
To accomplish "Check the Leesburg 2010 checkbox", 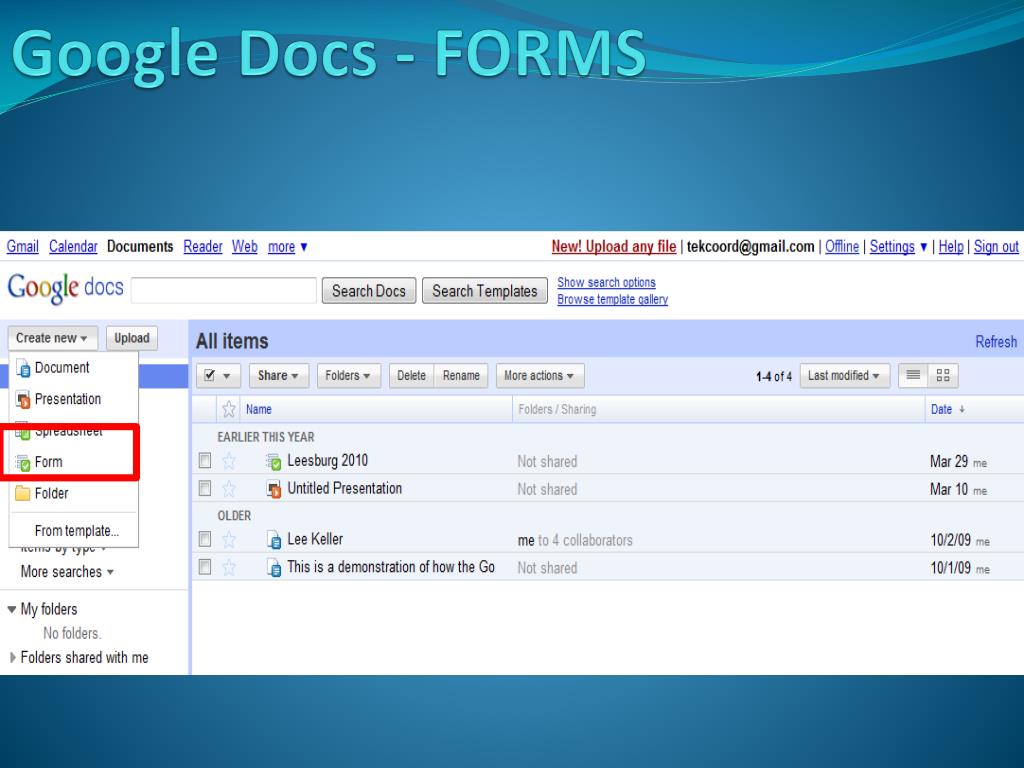I will (205, 461).
